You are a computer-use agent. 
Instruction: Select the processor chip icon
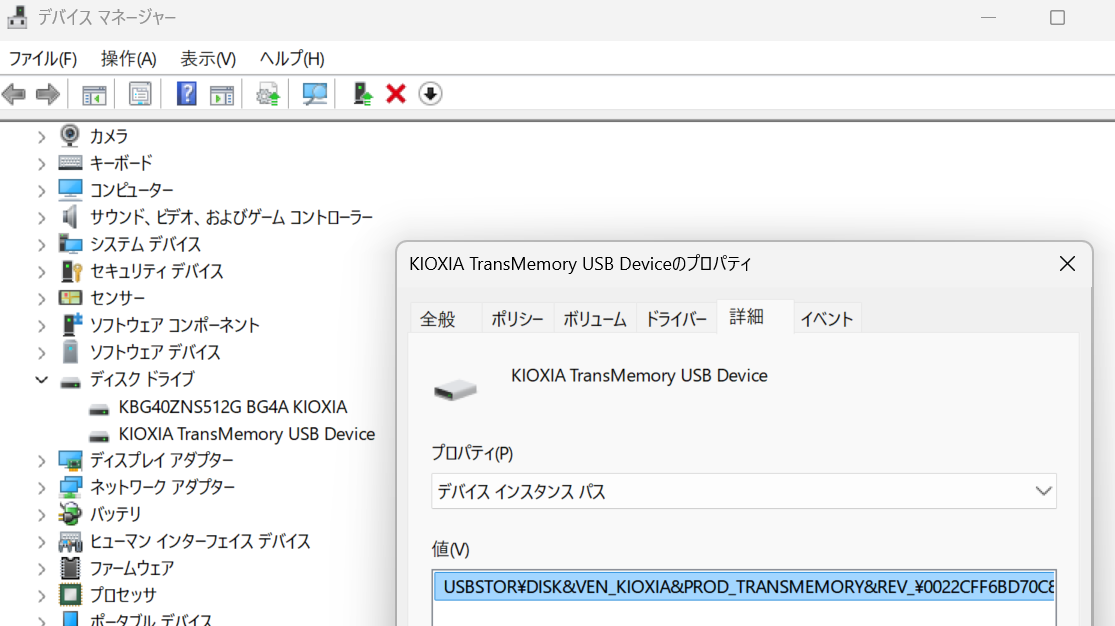(x=70, y=595)
